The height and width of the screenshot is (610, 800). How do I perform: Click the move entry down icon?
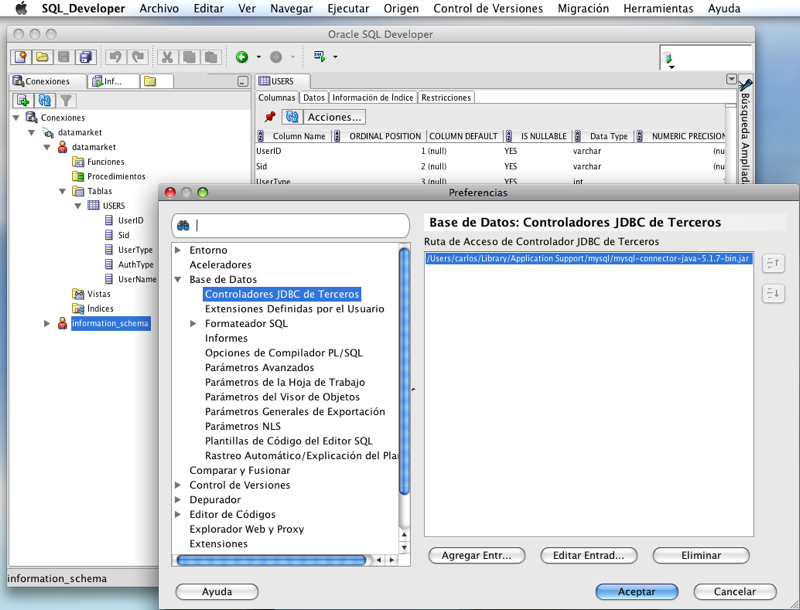point(773,293)
